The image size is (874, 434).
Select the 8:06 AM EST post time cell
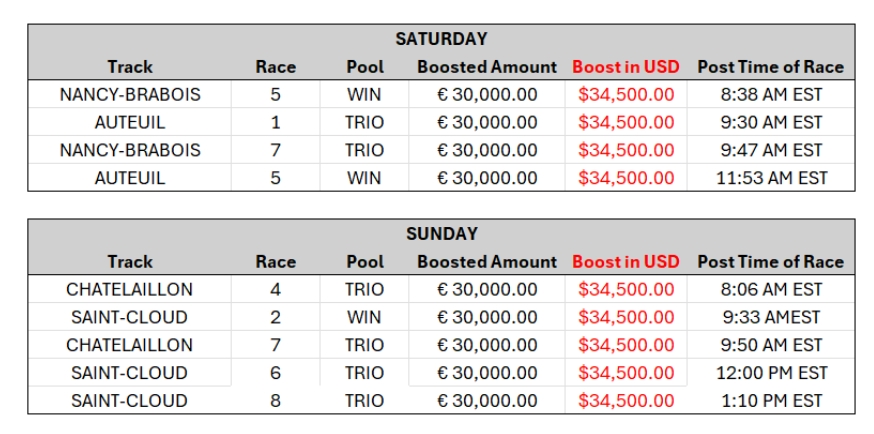(770, 290)
